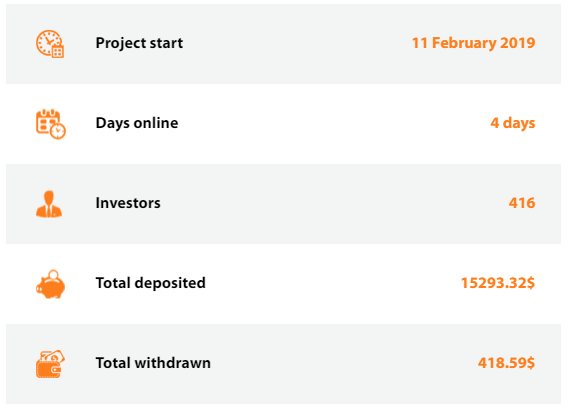Click the 4 days value
The image size is (568, 409).
pos(513,123)
